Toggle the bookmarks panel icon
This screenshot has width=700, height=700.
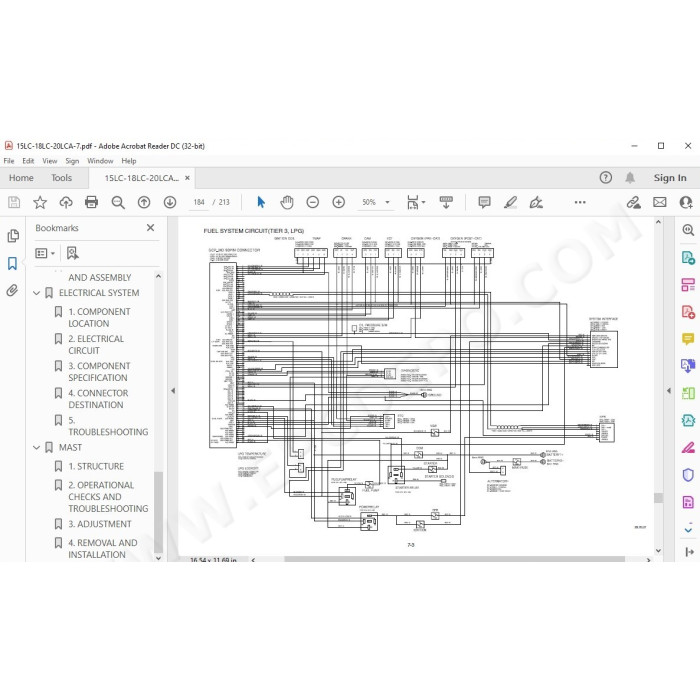coord(12,263)
